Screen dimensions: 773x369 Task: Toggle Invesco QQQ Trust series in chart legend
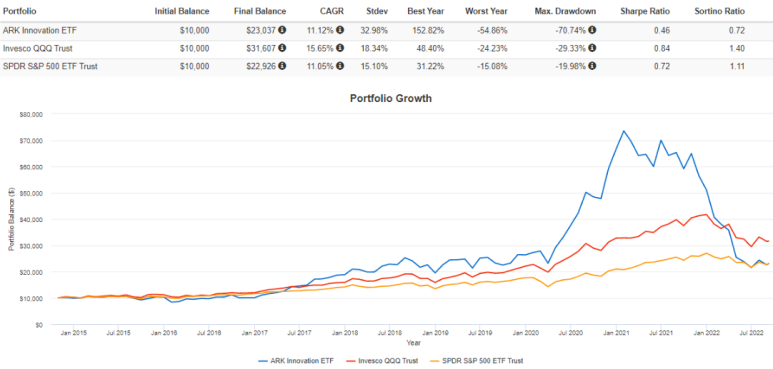(x=380, y=361)
